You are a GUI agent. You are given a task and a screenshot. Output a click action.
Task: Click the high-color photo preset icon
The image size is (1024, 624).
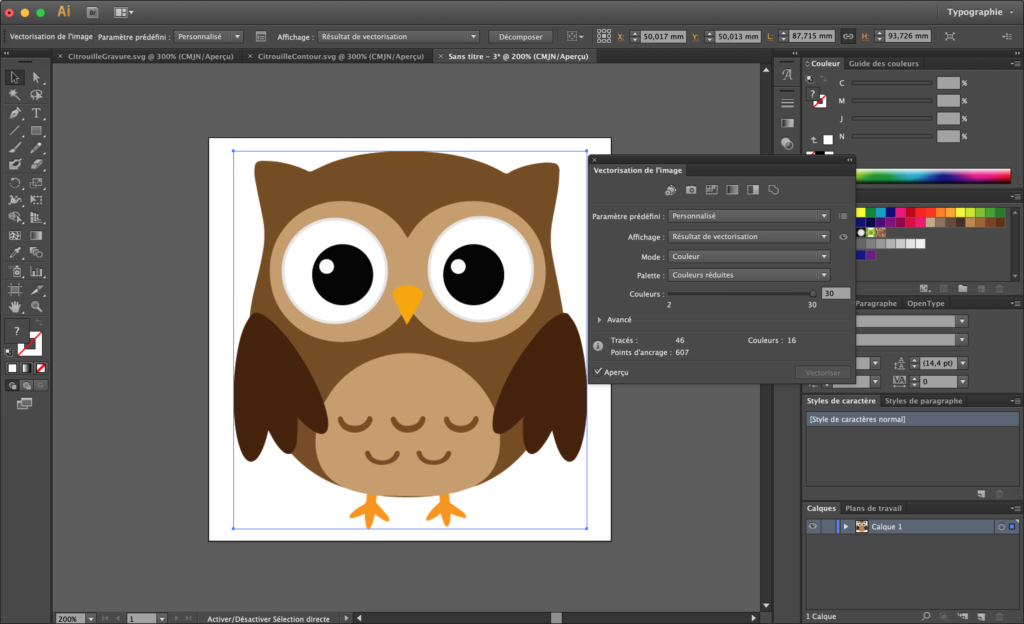[689, 189]
